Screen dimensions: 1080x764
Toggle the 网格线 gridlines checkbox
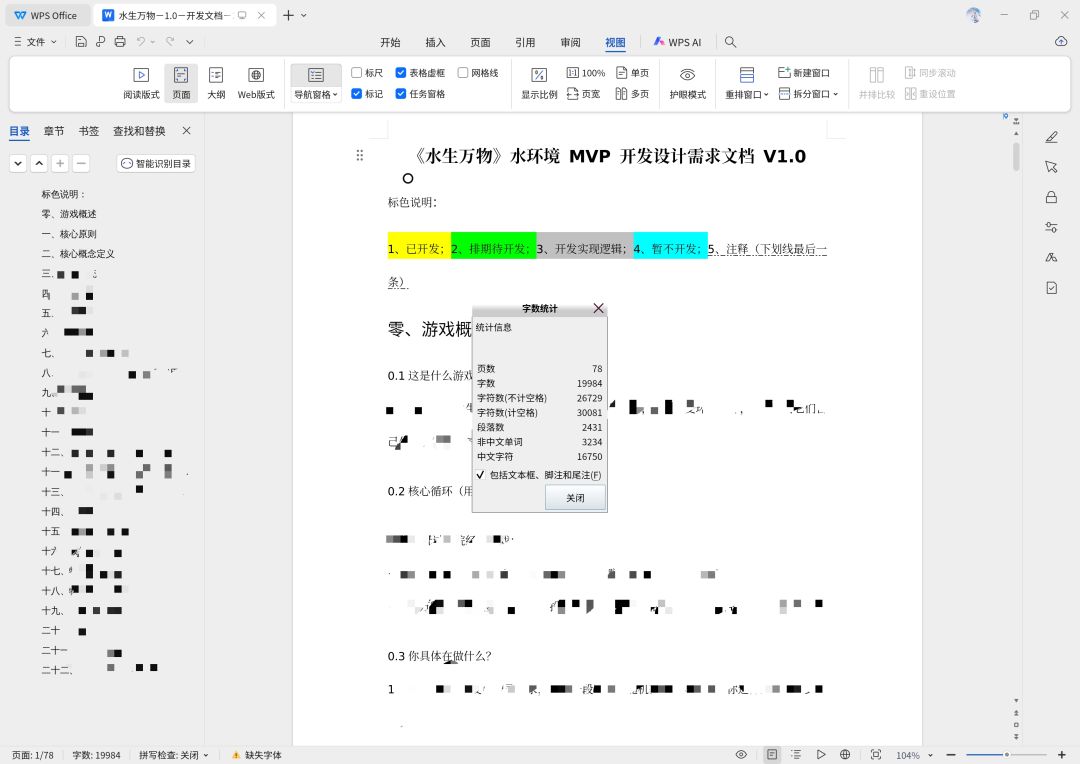pyautogui.click(x=463, y=72)
